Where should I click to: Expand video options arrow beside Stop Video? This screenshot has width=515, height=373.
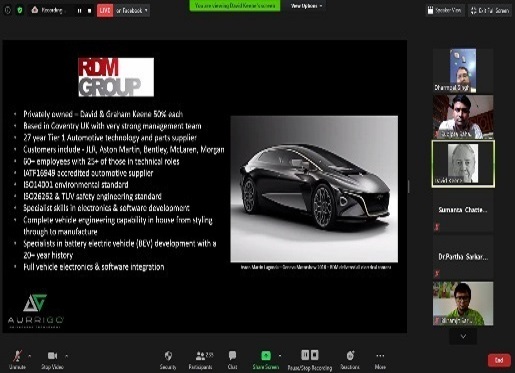coord(66,356)
